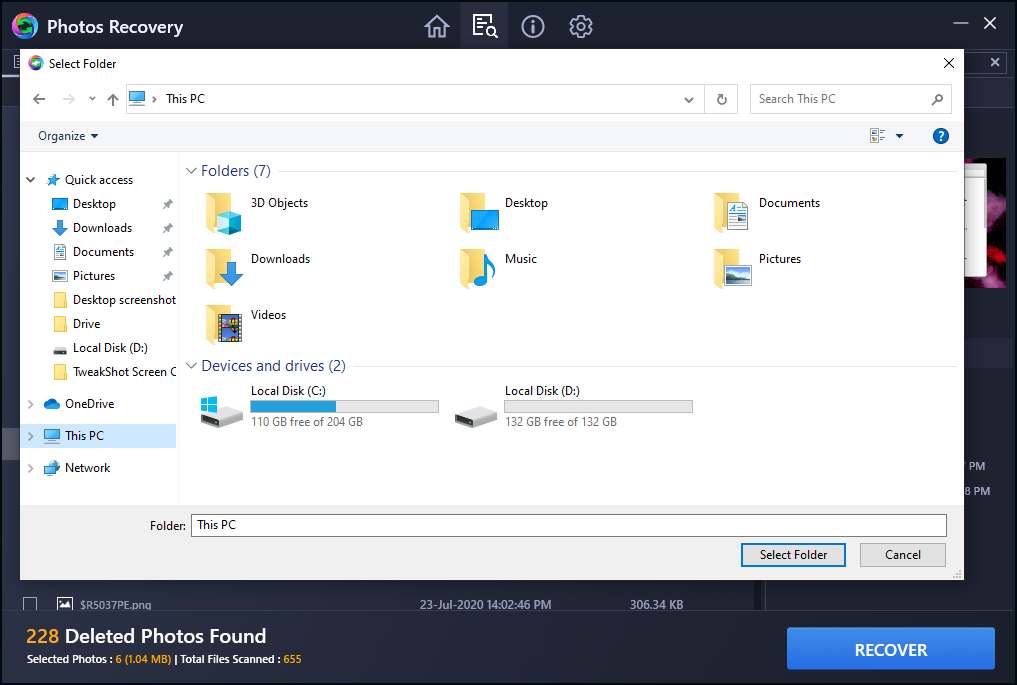Change view layout icon
1017x685 pixels.
(x=877, y=136)
